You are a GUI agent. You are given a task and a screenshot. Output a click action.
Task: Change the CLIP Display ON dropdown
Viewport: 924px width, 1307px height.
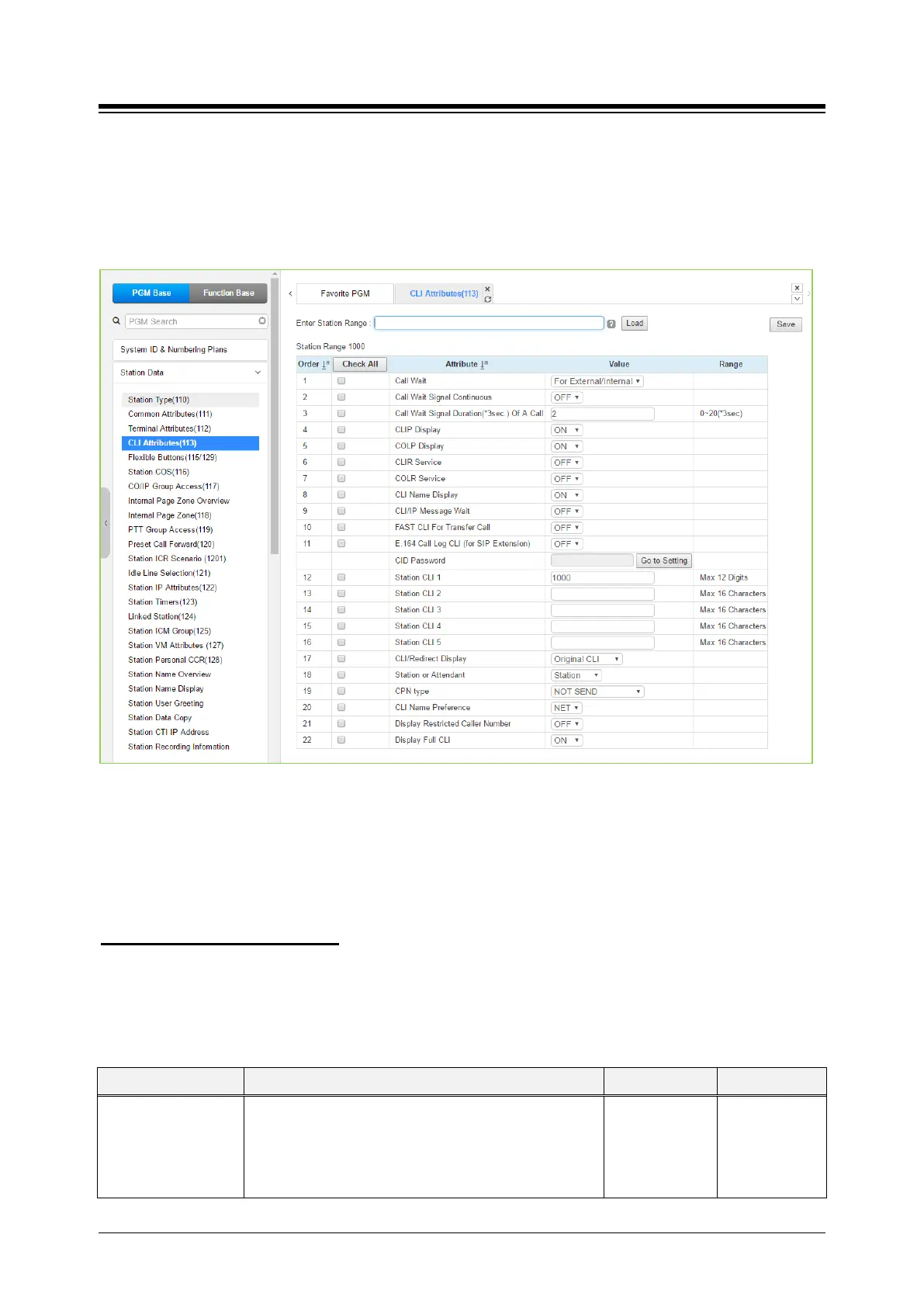coord(566,430)
